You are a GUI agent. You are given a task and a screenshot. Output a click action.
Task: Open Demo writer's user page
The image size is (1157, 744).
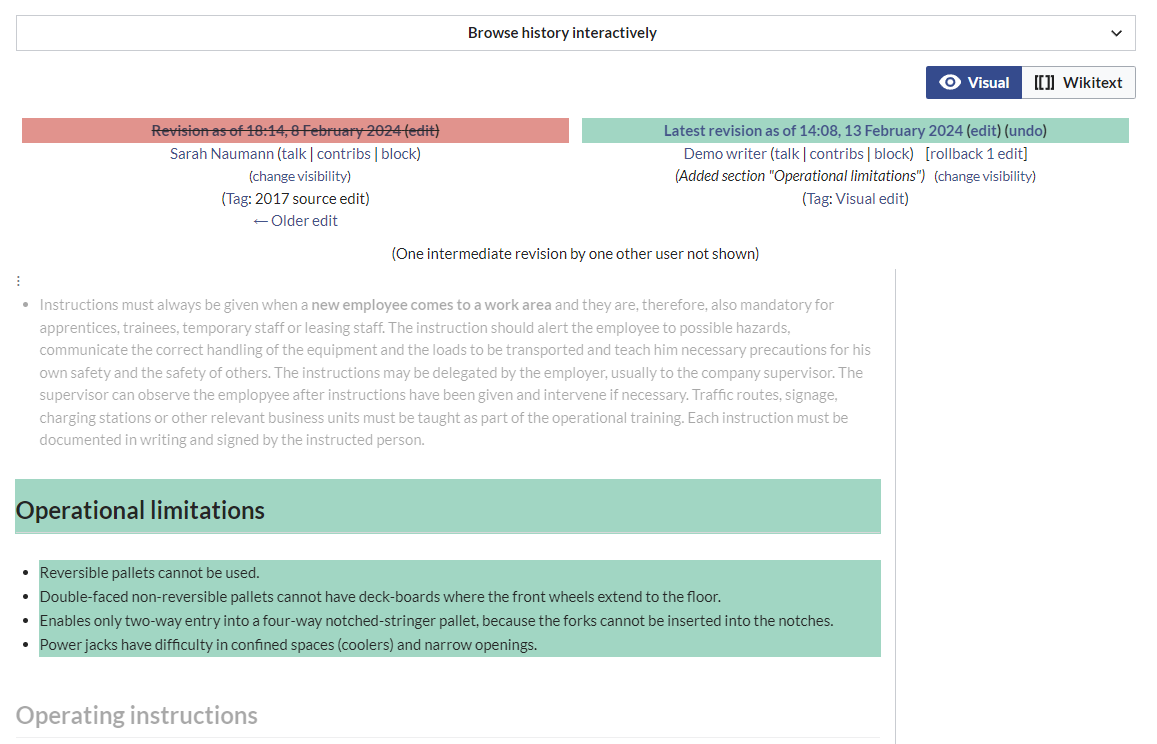(x=725, y=154)
